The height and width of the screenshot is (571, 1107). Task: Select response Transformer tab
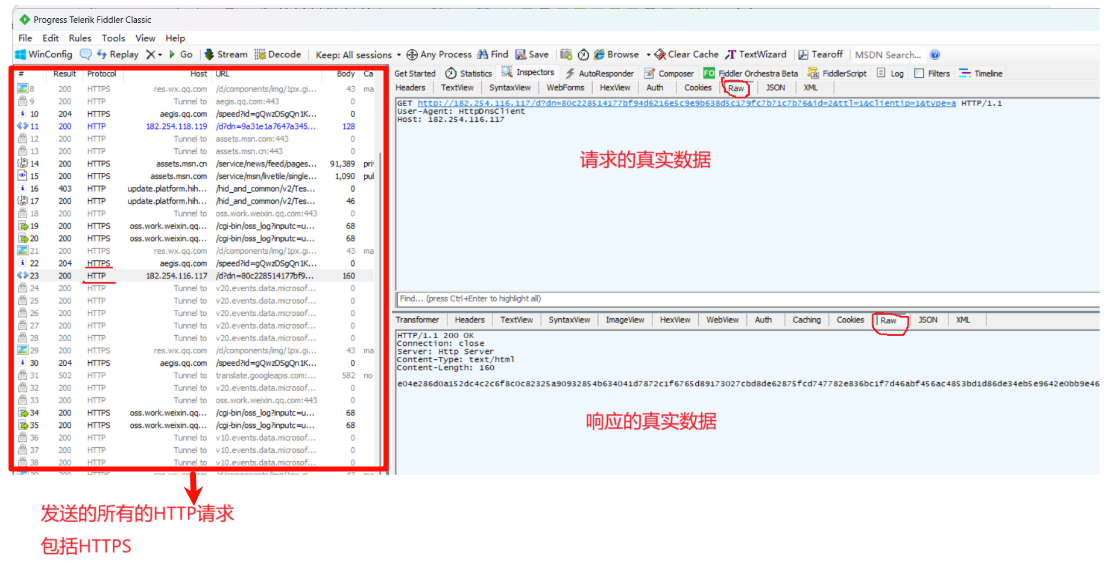pyautogui.click(x=417, y=320)
